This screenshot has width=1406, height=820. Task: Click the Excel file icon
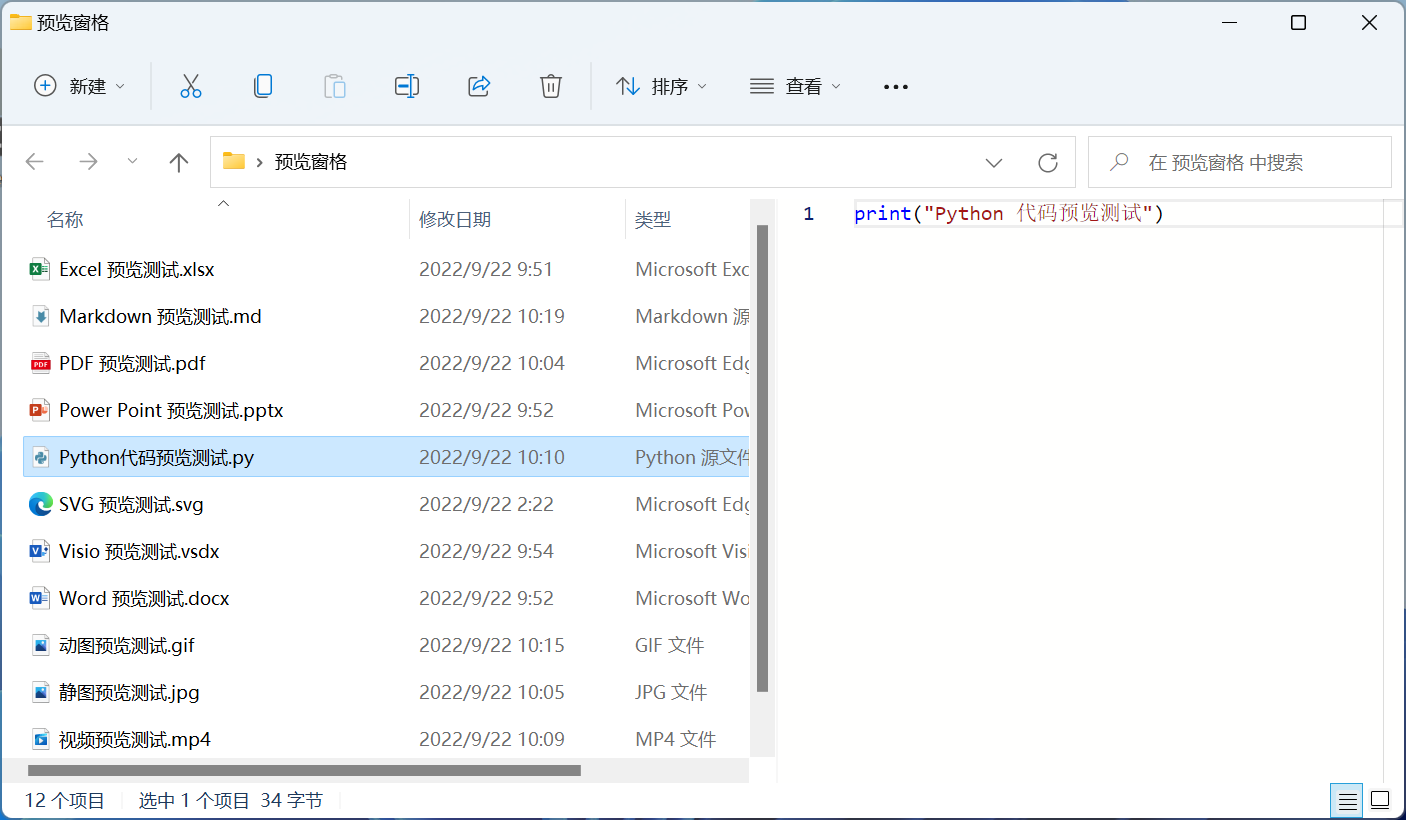point(40,269)
